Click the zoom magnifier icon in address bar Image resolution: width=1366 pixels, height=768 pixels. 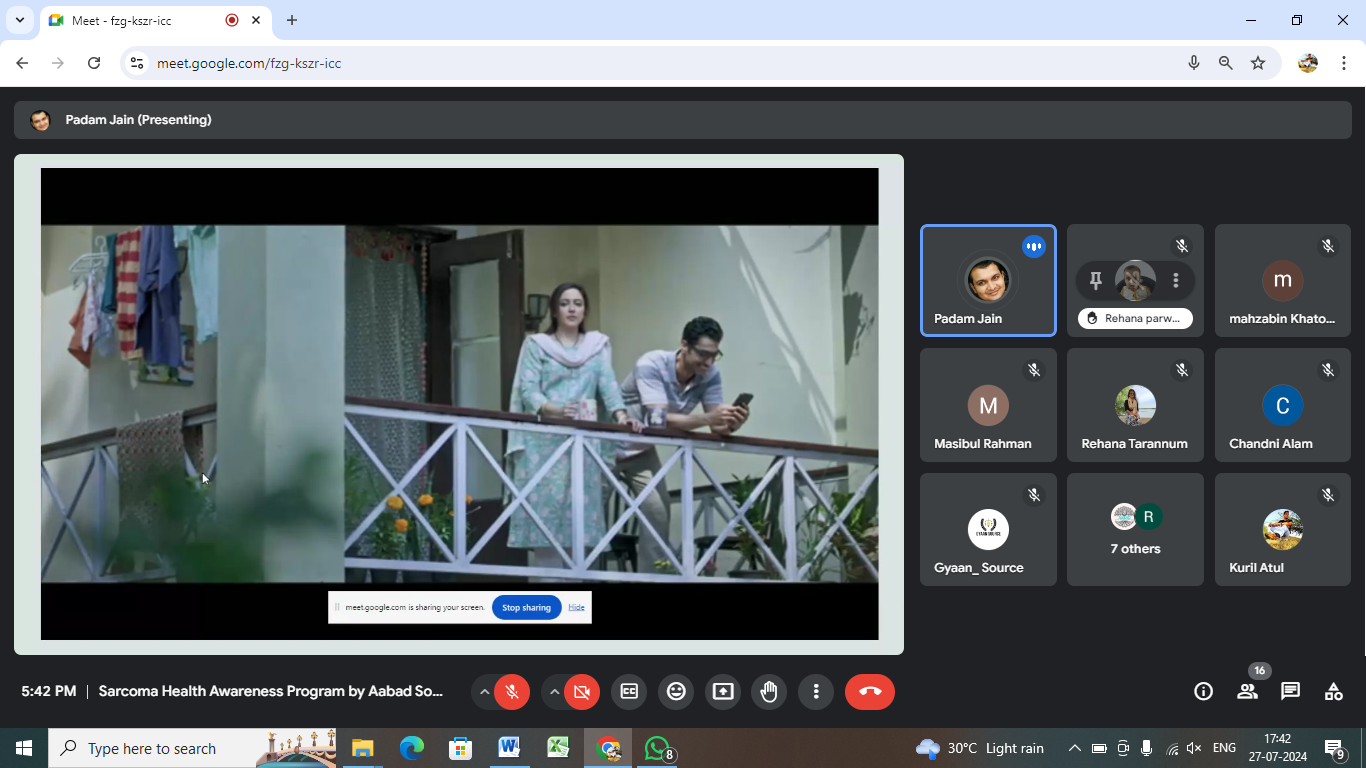[1226, 63]
